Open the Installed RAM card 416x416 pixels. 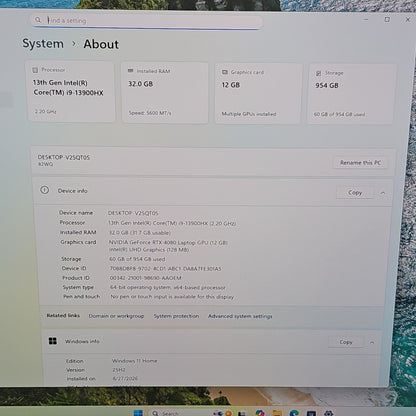click(165, 92)
